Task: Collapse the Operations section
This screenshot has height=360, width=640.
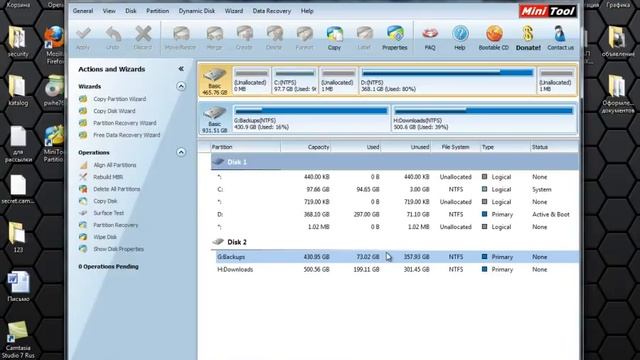Action: [181, 152]
